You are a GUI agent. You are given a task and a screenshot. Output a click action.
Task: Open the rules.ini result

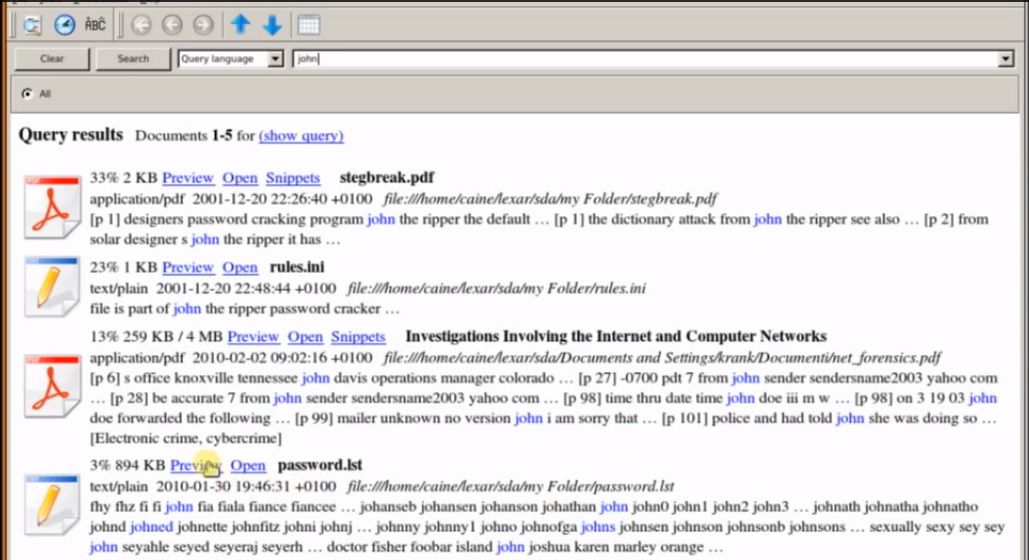click(240, 267)
